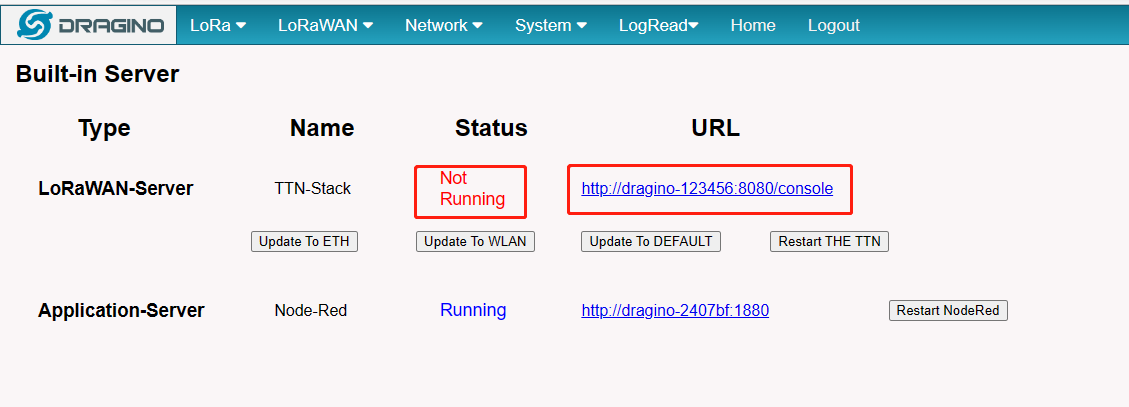Click the Status column header
This screenshot has height=407, width=1129.
(491, 128)
